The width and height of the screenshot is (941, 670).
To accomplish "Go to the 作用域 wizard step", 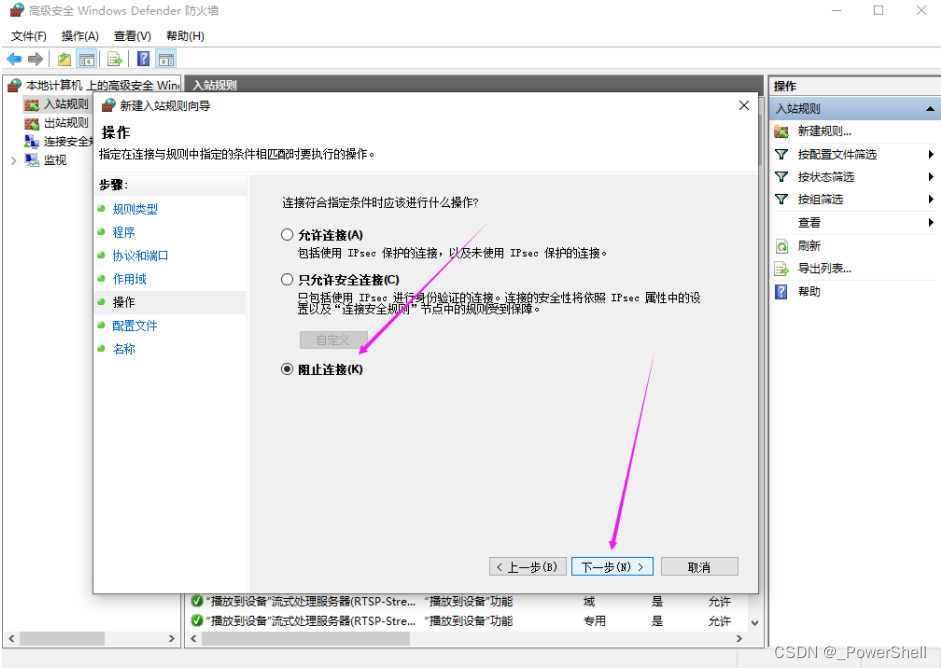I will [x=130, y=279].
